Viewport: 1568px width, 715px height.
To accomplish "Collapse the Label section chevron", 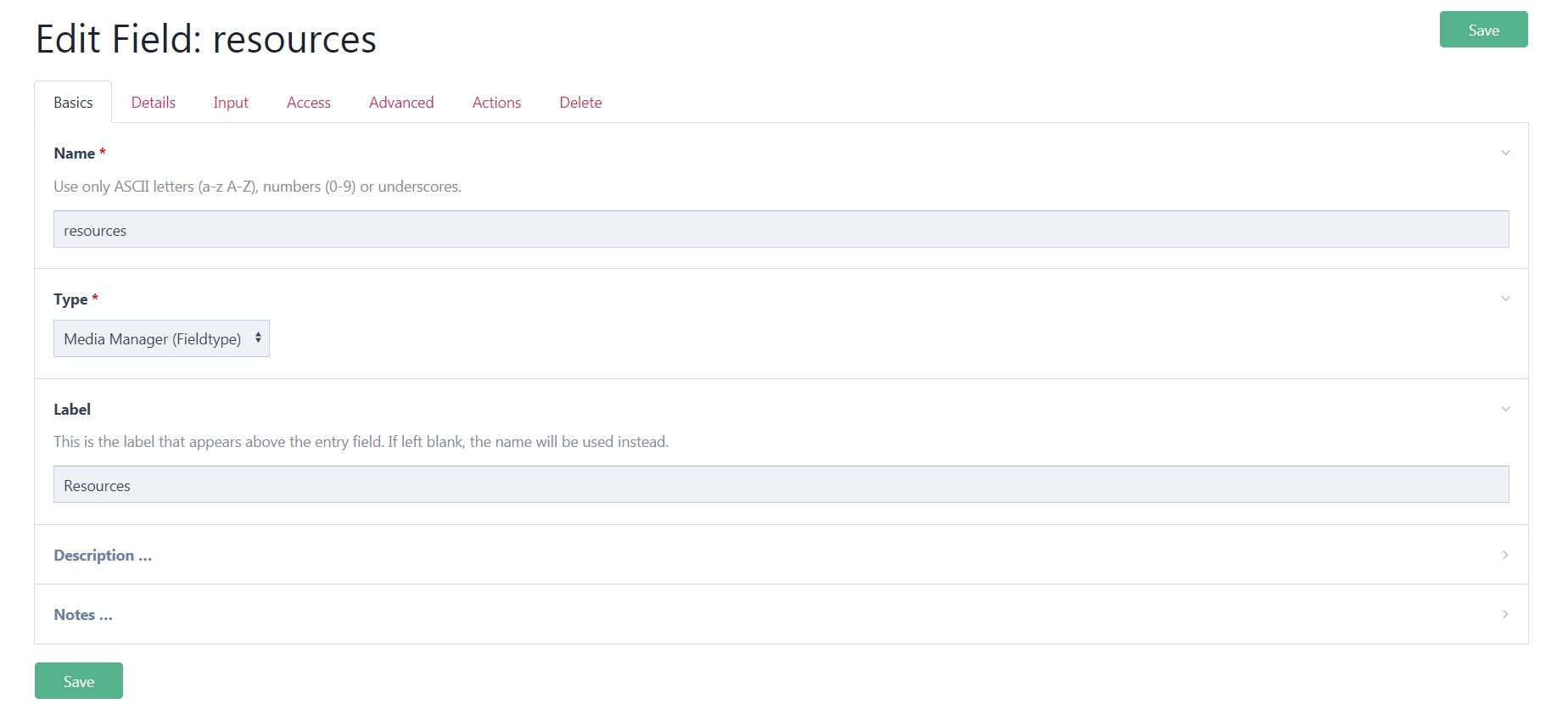I will 1505,409.
